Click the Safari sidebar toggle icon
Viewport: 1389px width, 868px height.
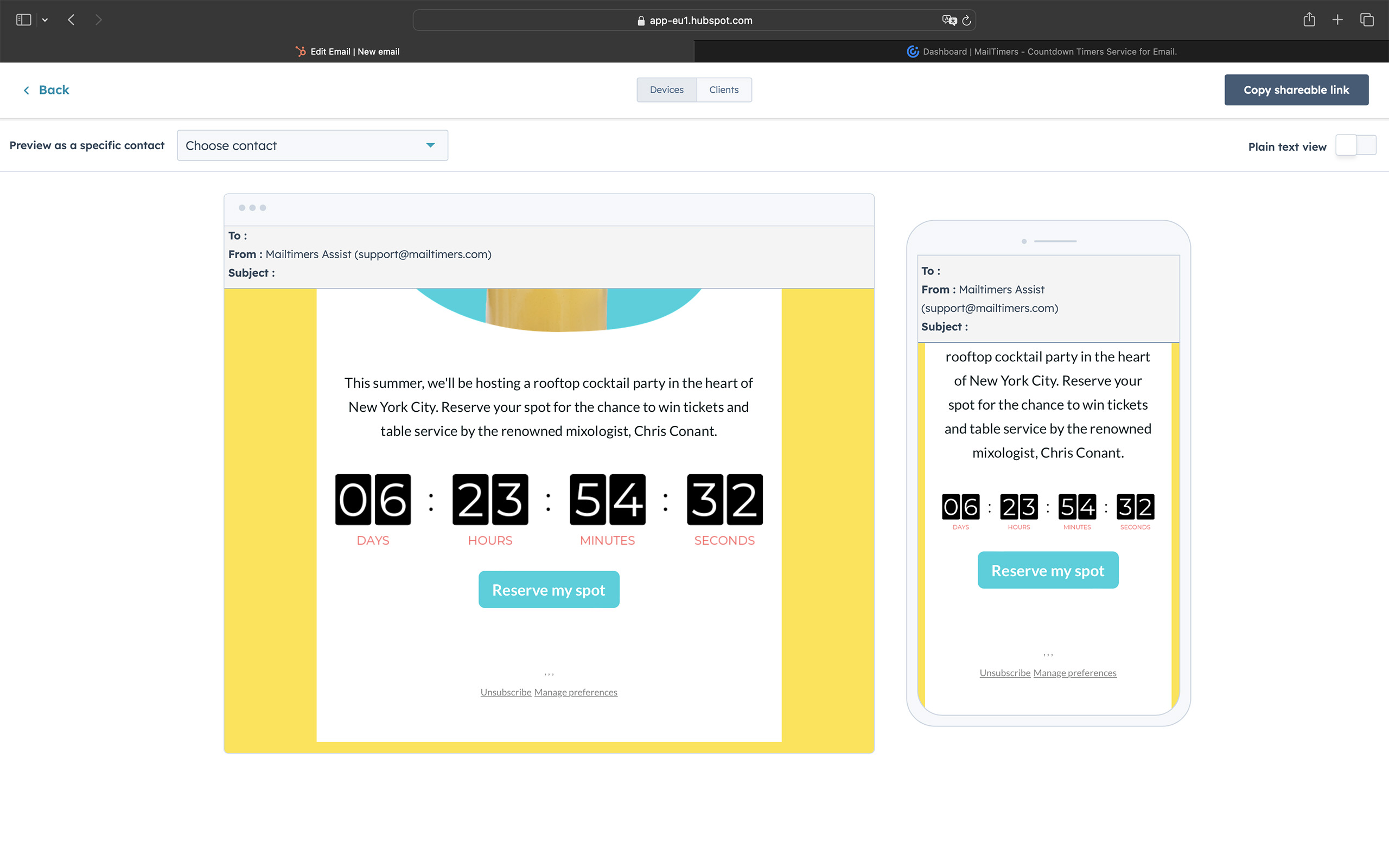[23, 20]
